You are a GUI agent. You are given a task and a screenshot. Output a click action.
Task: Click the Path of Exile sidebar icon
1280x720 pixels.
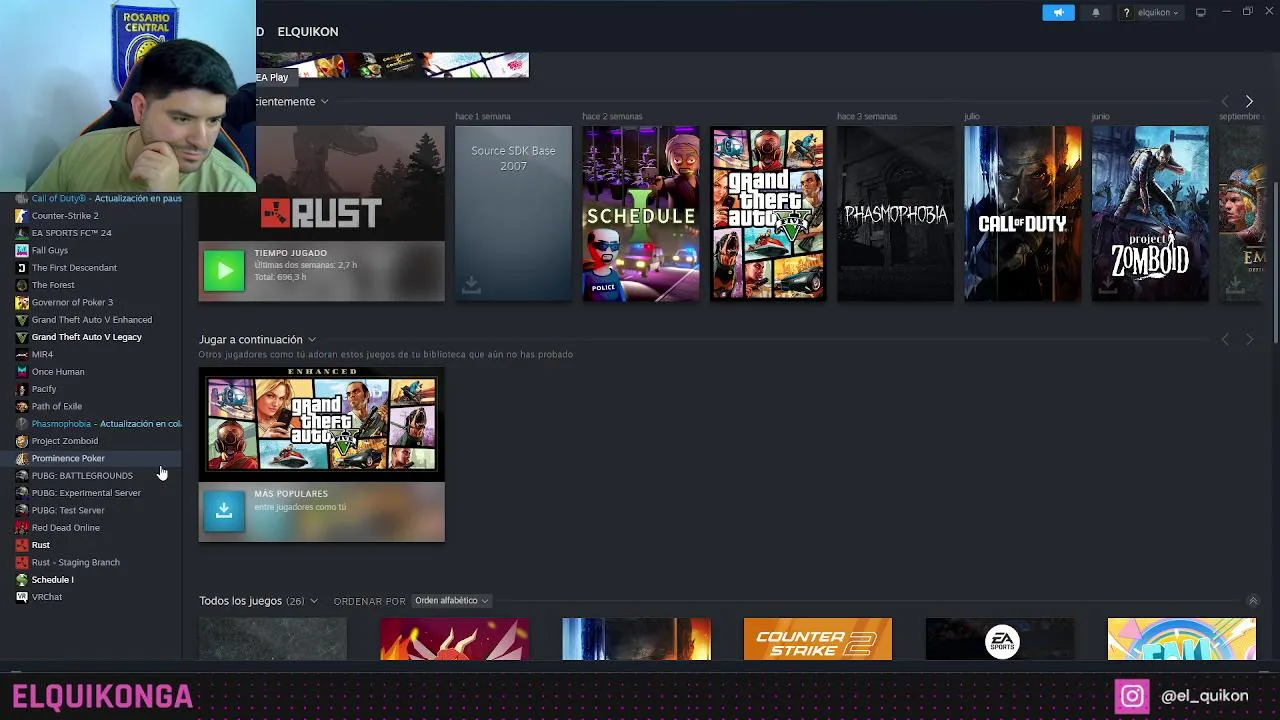coord(22,406)
